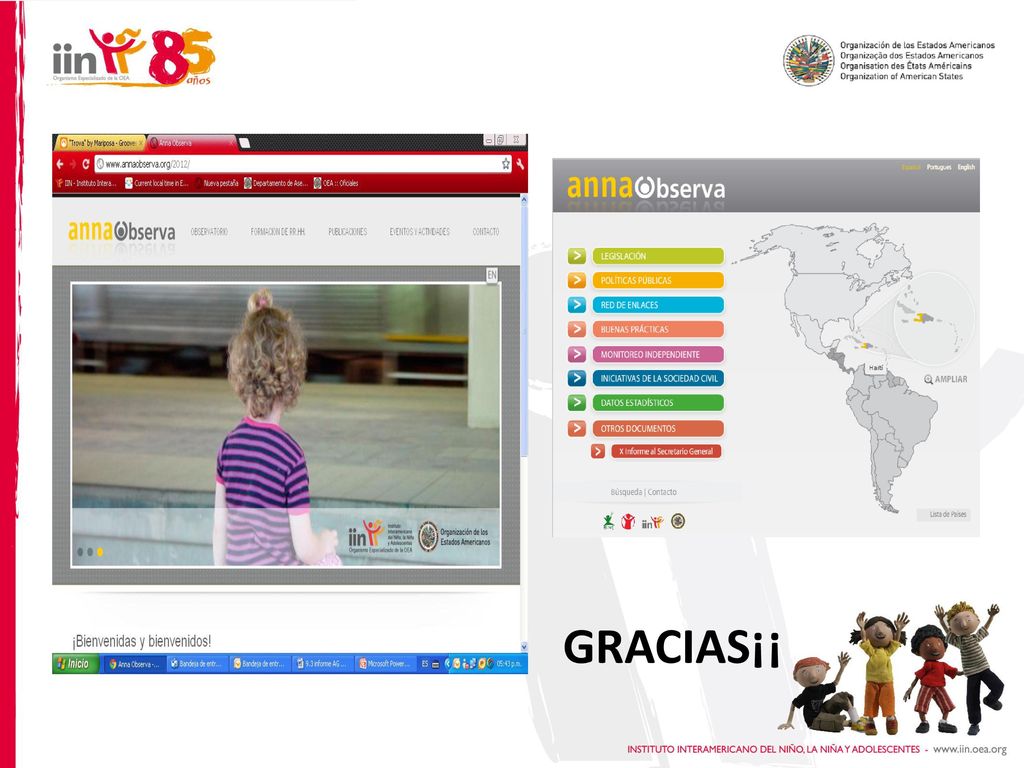This screenshot has height=768, width=1024.
Task: Open the Nueva pestaña bookmark
Action: tap(216, 184)
